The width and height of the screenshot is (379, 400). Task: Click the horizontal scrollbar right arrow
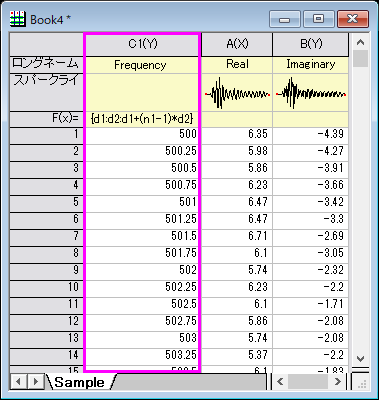click(x=338, y=382)
